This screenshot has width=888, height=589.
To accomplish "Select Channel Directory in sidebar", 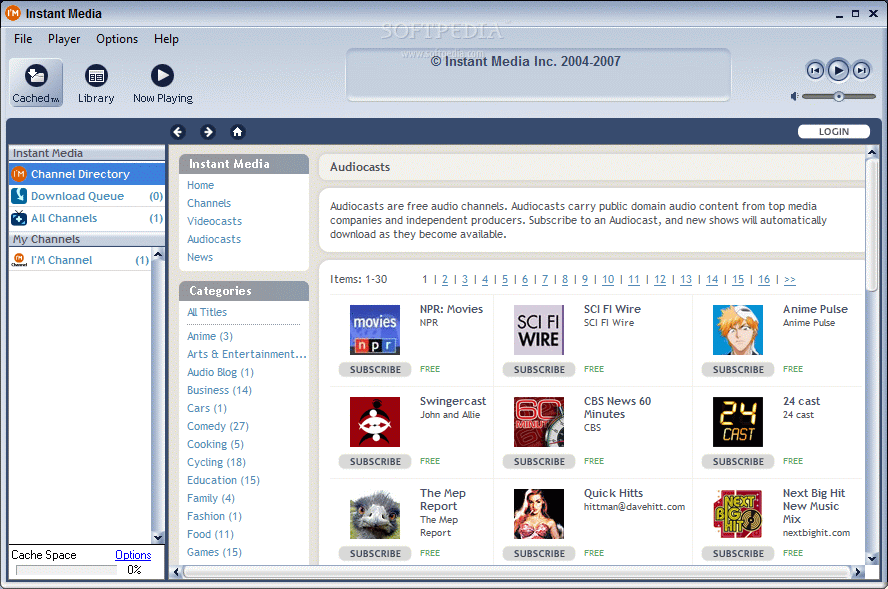I will click(87, 174).
